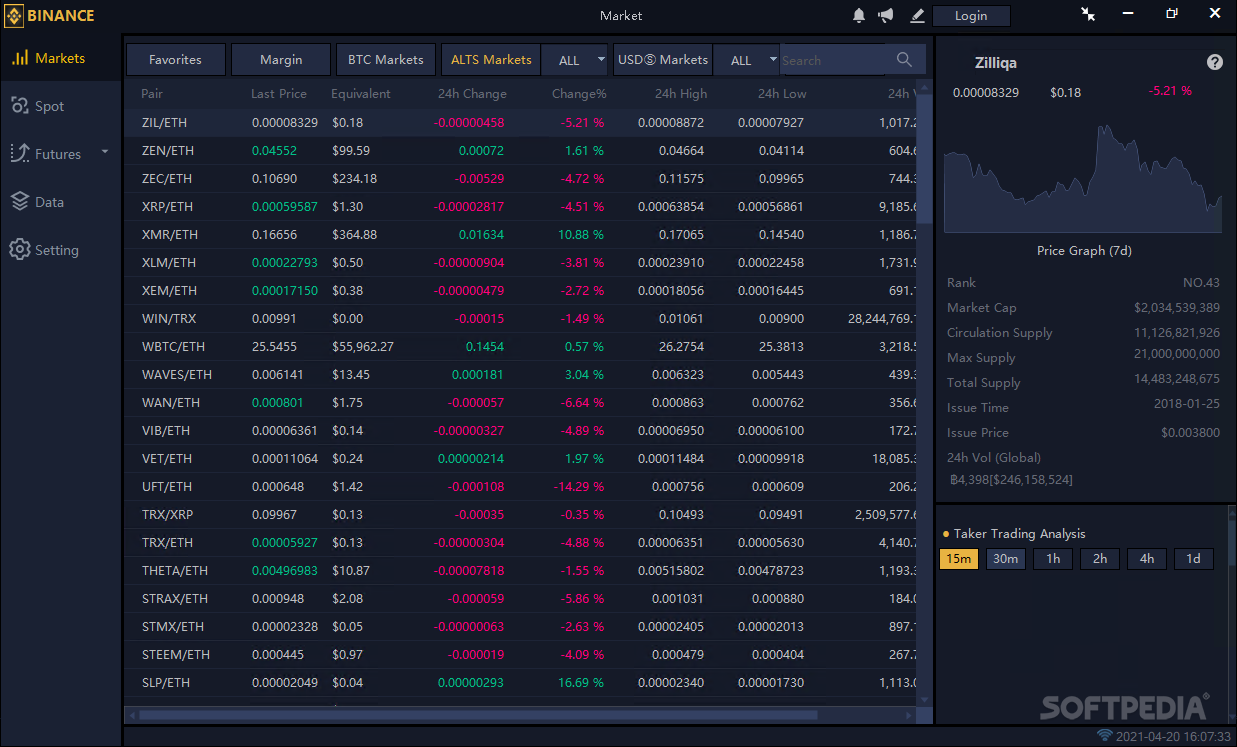Open the help question-mark icon
The width and height of the screenshot is (1237, 747).
pyautogui.click(x=1215, y=62)
